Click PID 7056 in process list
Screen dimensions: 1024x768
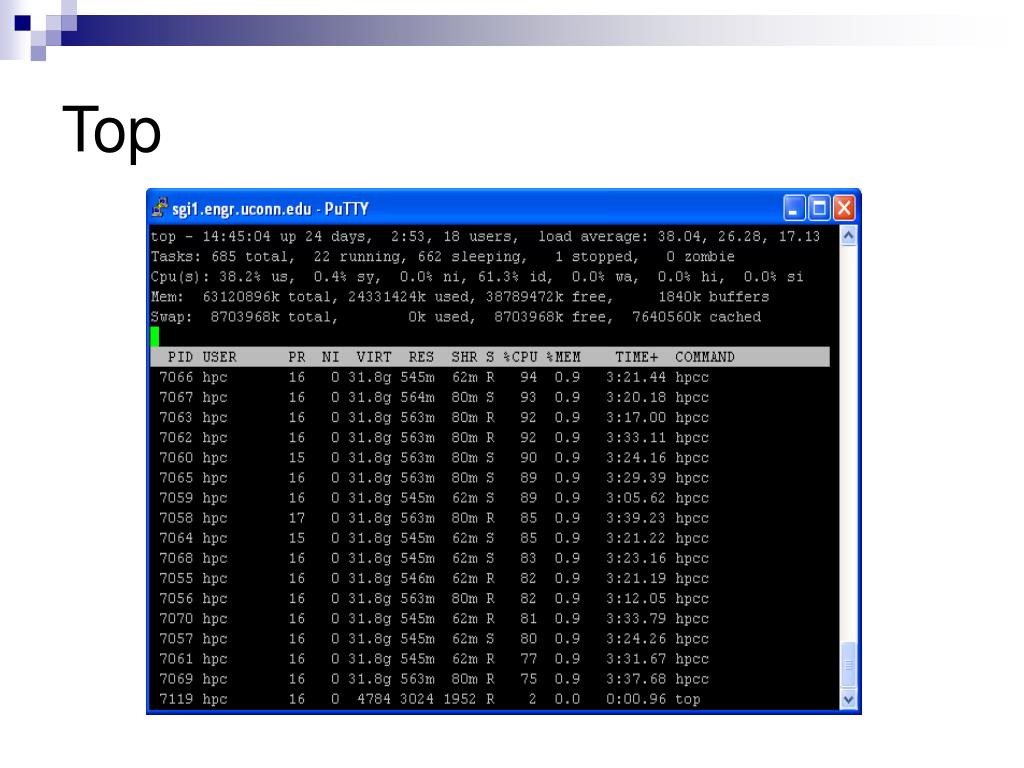[176, 599]
